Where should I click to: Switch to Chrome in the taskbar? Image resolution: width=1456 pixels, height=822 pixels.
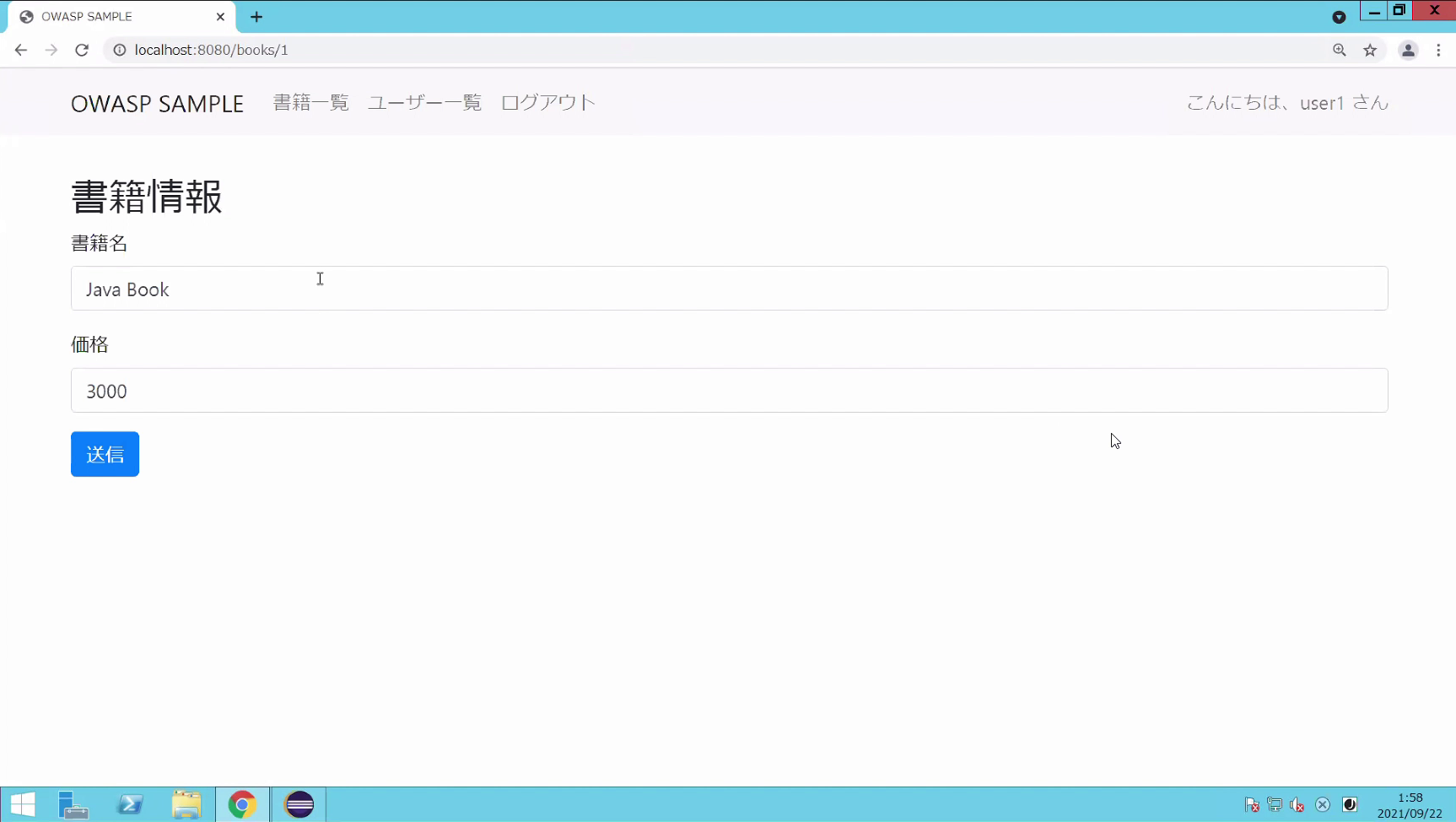coord(242,804)
